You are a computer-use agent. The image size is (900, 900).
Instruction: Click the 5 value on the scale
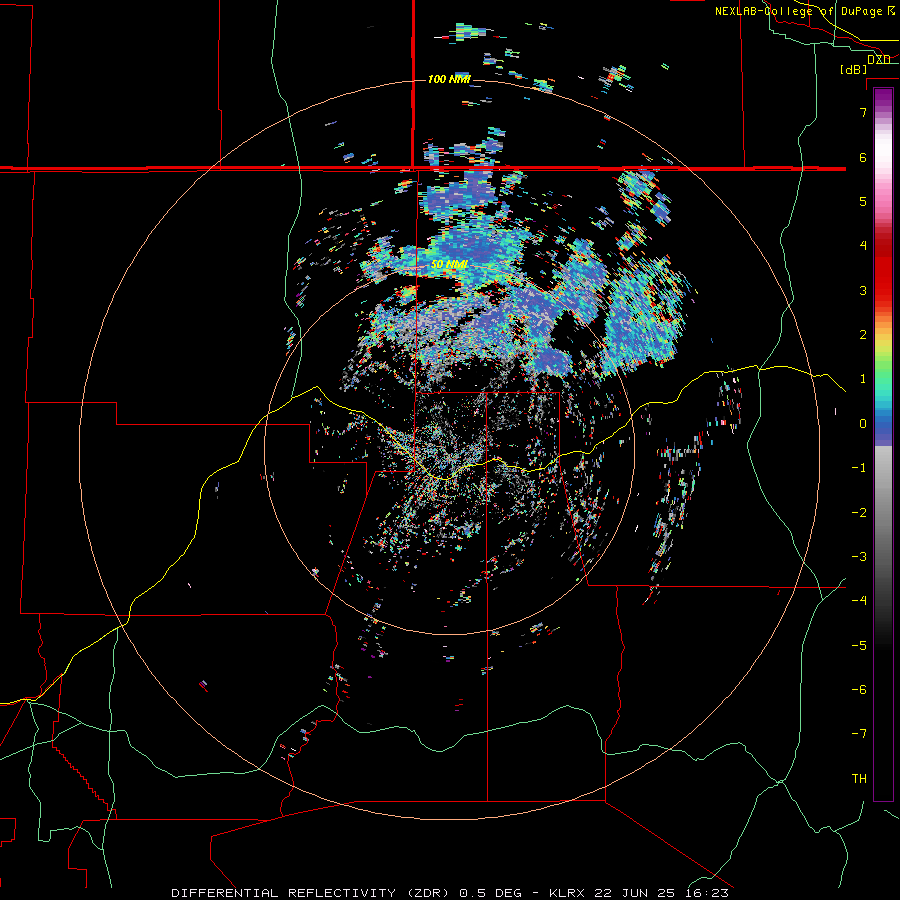863,201
